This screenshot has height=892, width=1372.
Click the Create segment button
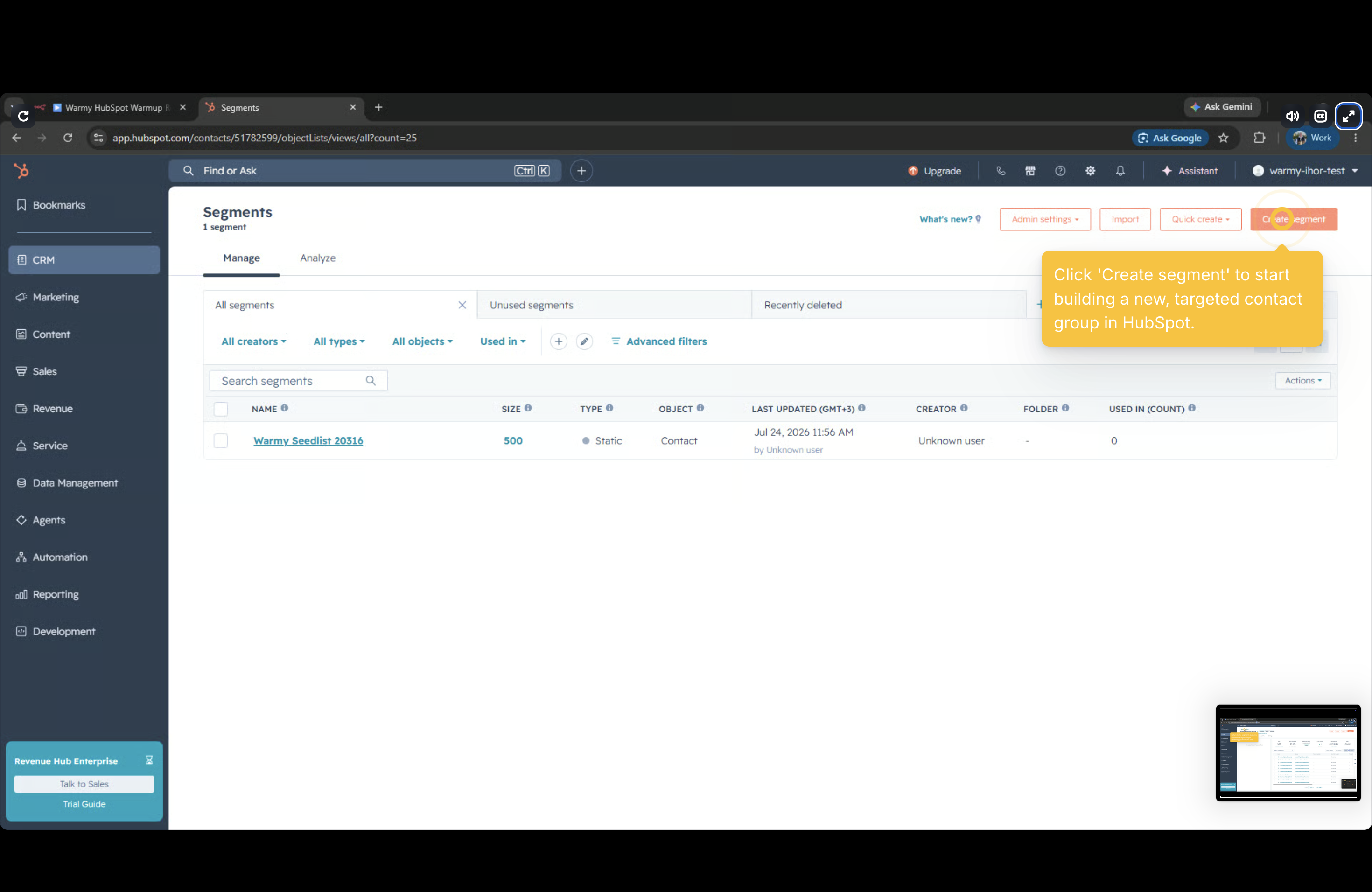click(1294, 219)
